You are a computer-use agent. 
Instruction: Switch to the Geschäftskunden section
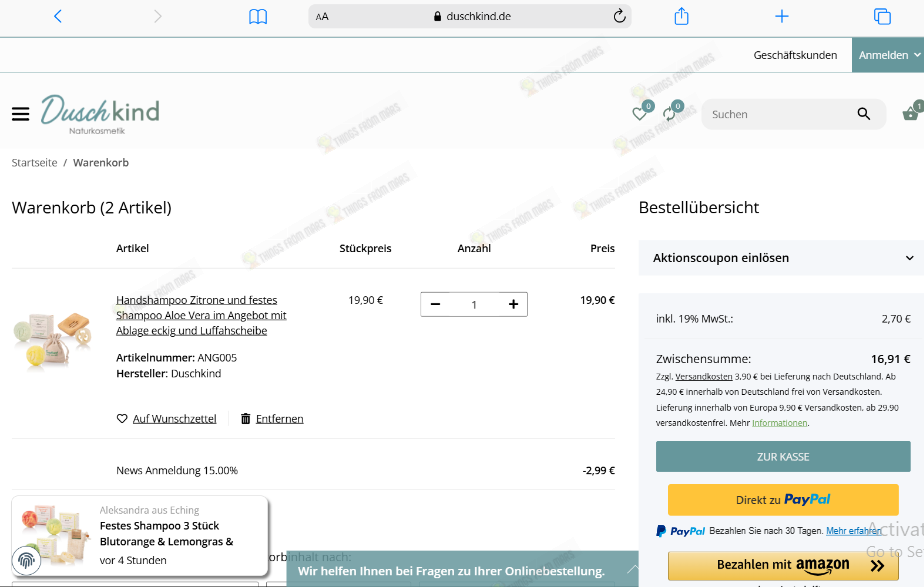coord(795,54)
